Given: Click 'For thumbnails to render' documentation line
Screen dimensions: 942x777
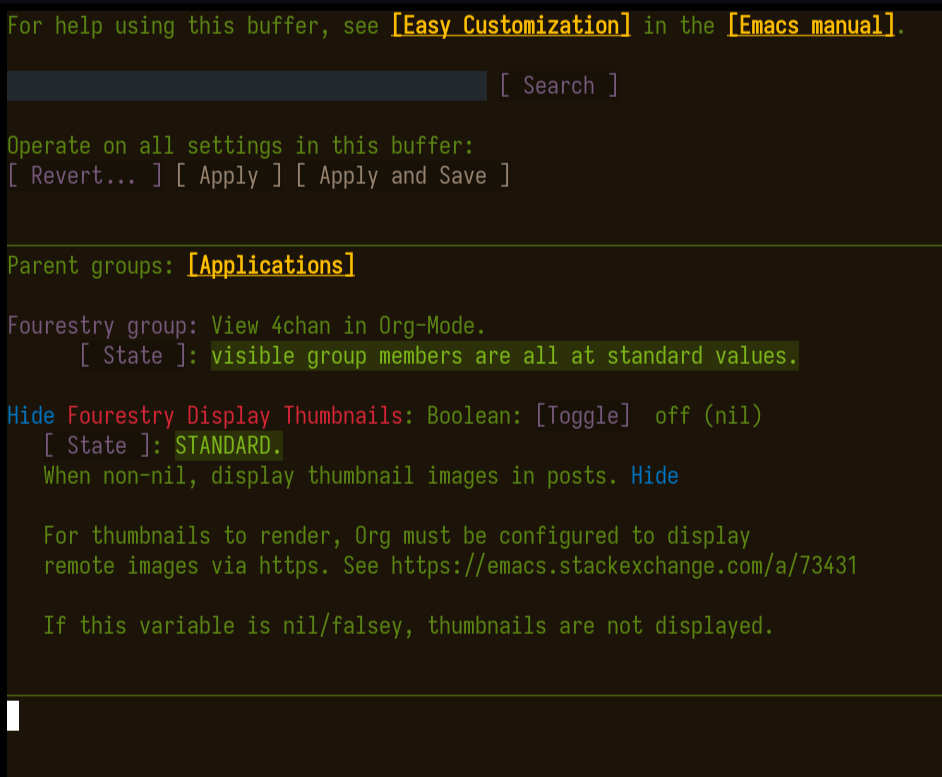Looking at the screenshot, I should (397, 536).
